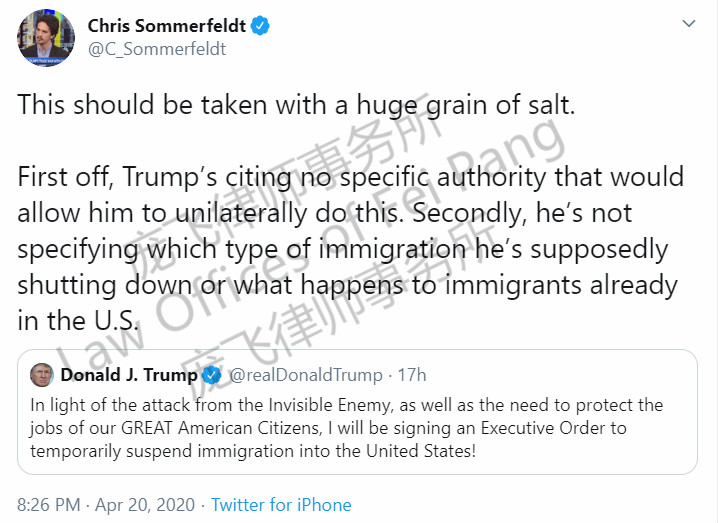Click the @realDonaldTrump handle
718x523 pixels.
[306, 375]
